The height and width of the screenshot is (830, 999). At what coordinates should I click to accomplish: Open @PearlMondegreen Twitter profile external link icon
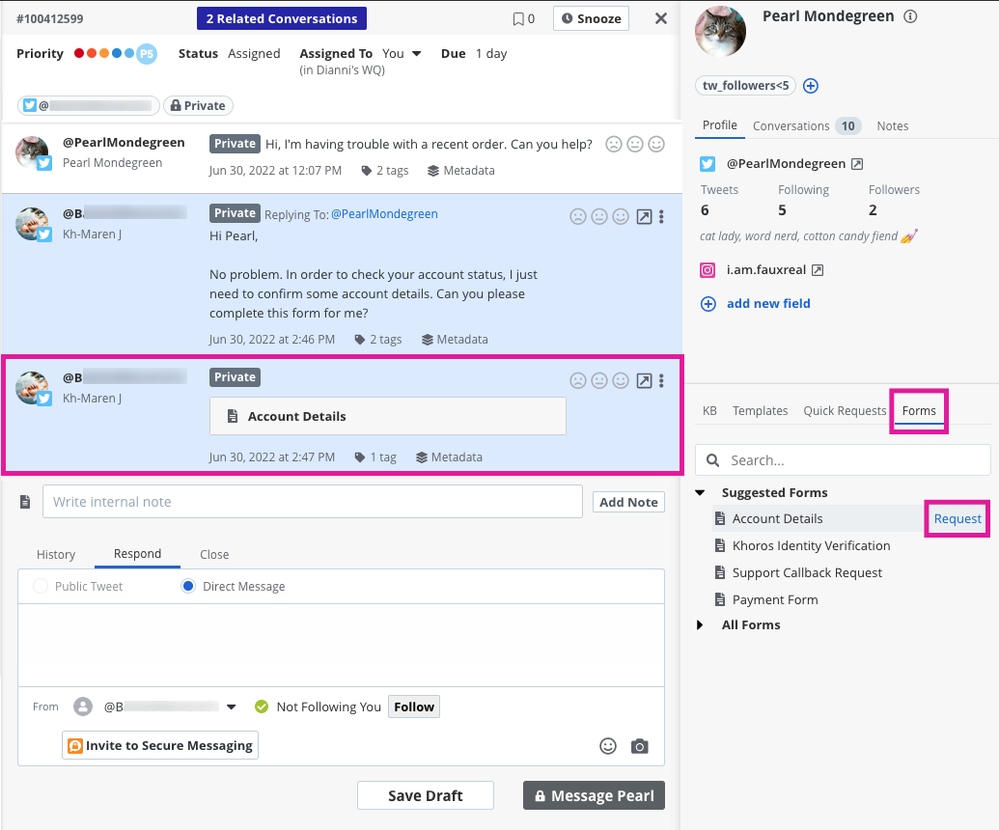tap(858, 164)
